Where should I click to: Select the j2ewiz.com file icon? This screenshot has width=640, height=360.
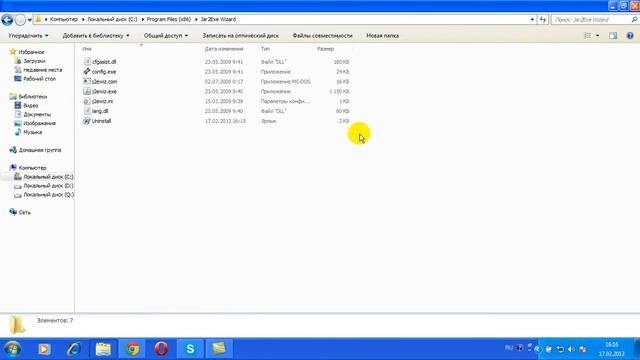(x=87, y=81)
